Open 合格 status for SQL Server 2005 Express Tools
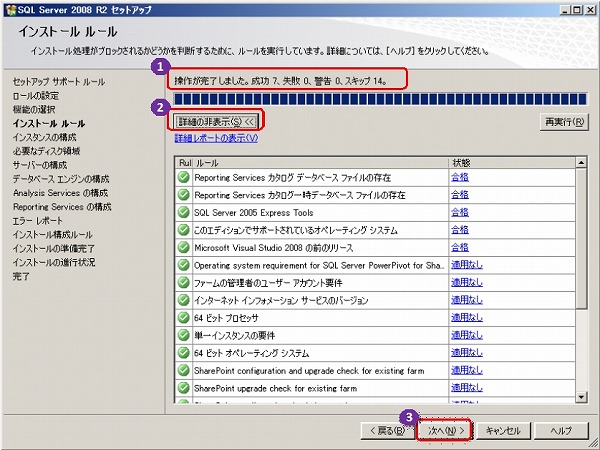This screenshot has width=600, height=450. click(x=460, y=212)
